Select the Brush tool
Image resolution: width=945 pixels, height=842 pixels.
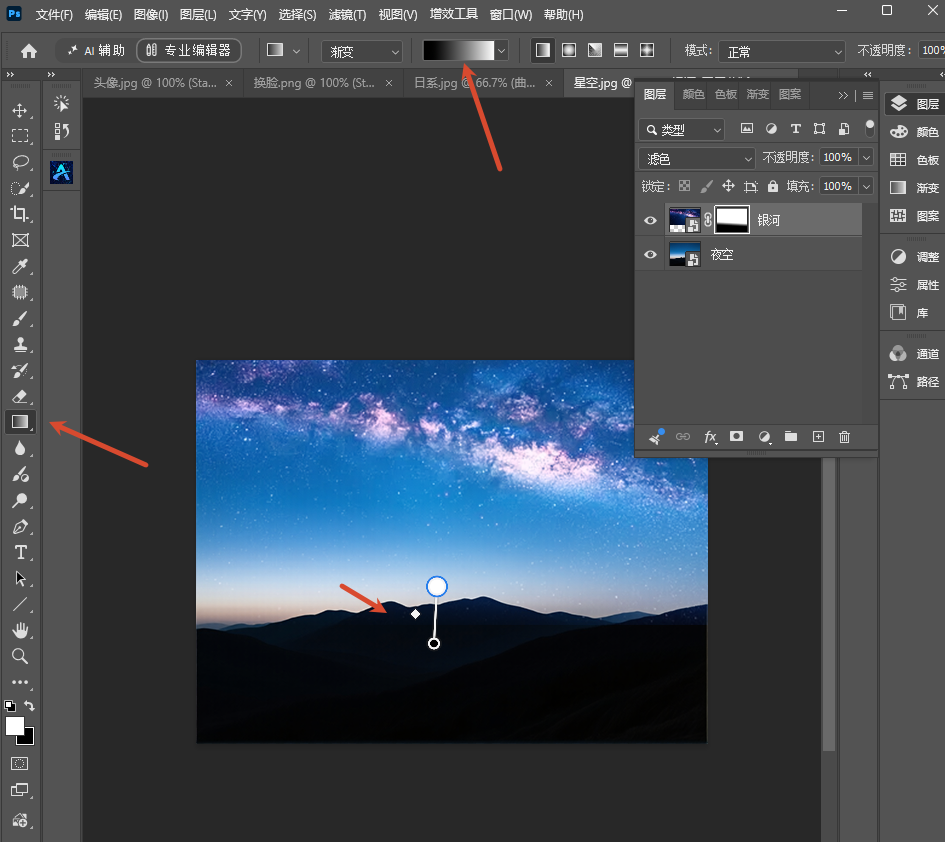[20, 318]
